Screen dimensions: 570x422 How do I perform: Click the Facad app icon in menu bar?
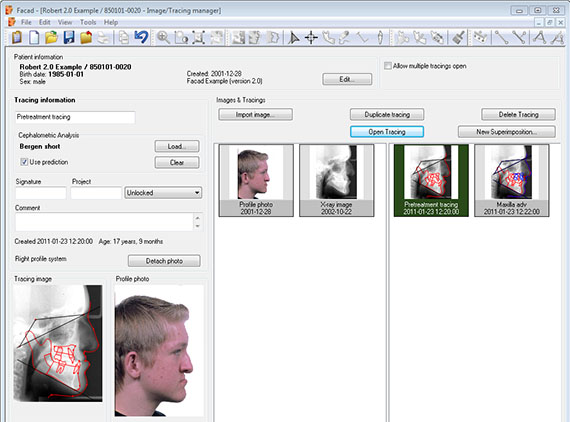tap(12, 22)
